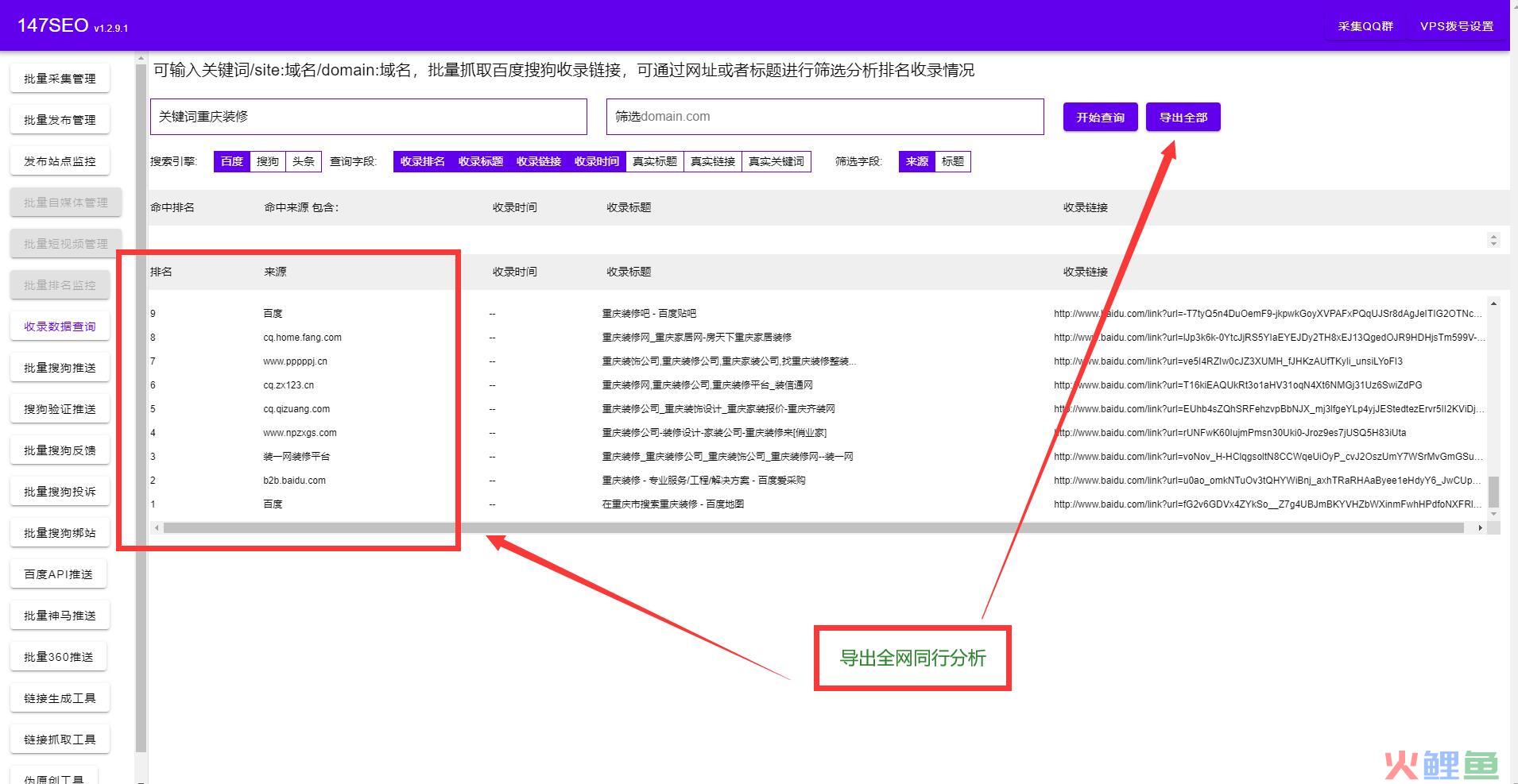Click the rank 1 link URL
1518x784 pixels.
click(1268, 504)
